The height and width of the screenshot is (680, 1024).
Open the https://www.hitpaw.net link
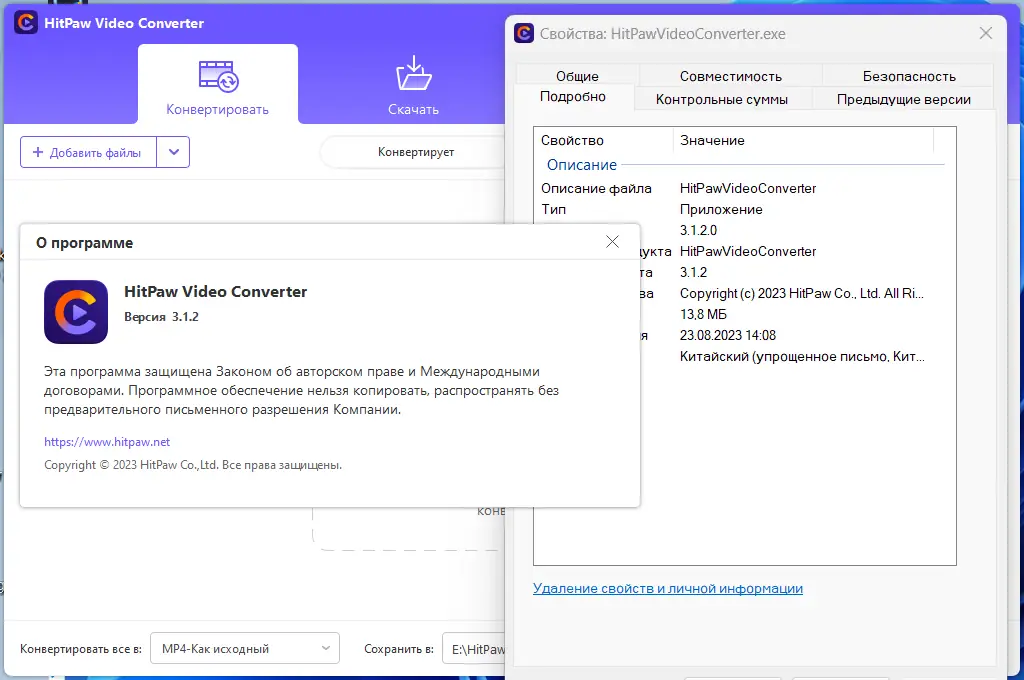click(x=107, y=442)
